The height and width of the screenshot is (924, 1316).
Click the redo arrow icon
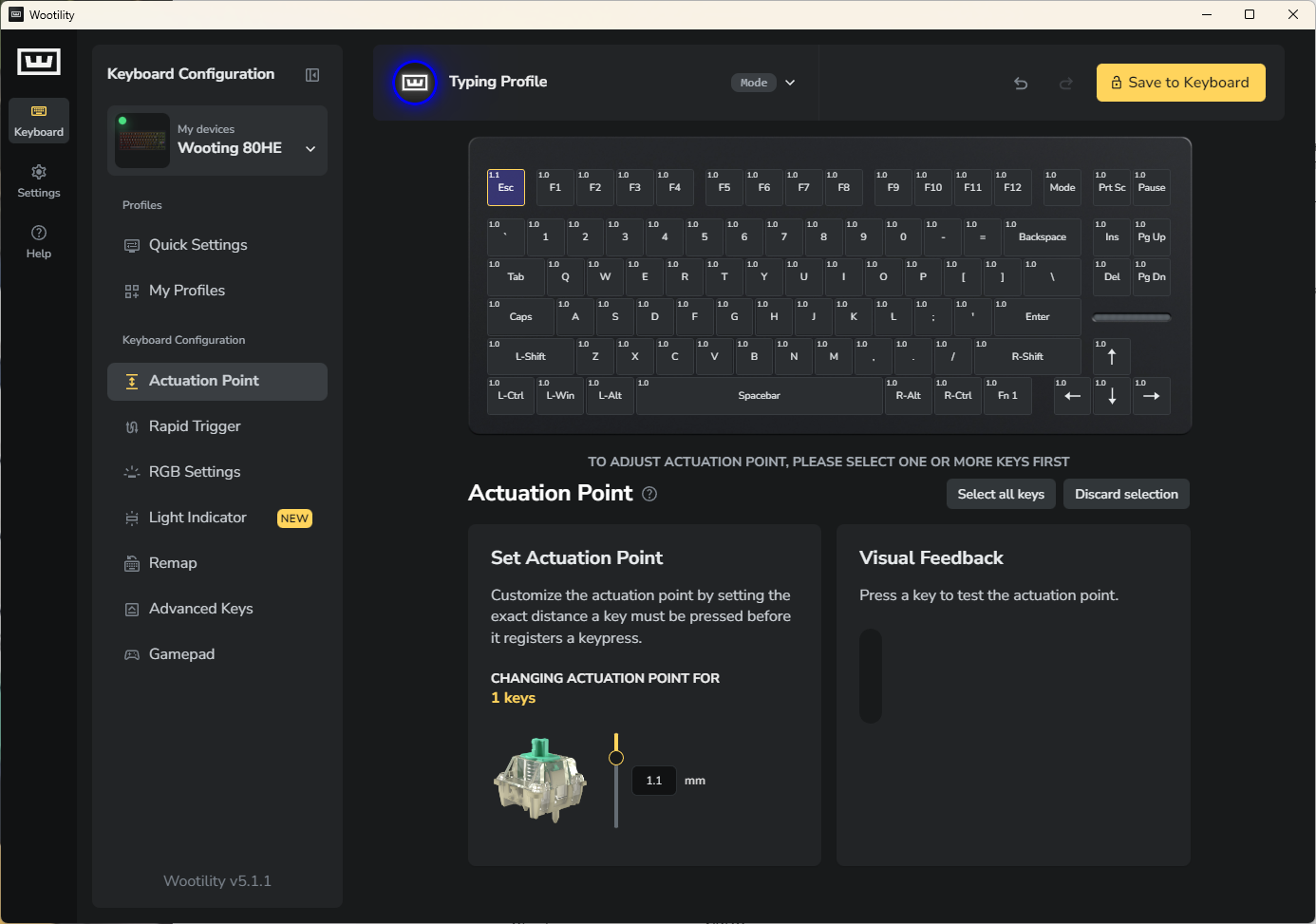(1066, 84)
